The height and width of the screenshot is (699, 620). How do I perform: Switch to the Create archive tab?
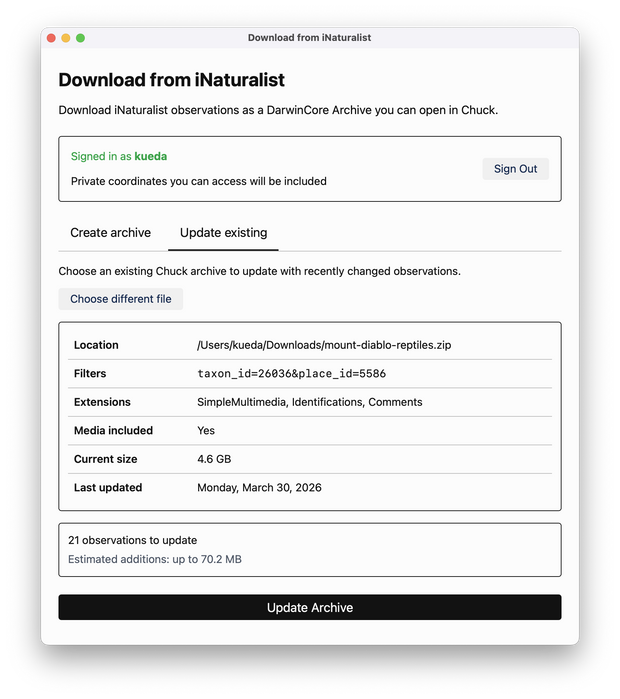111,233
